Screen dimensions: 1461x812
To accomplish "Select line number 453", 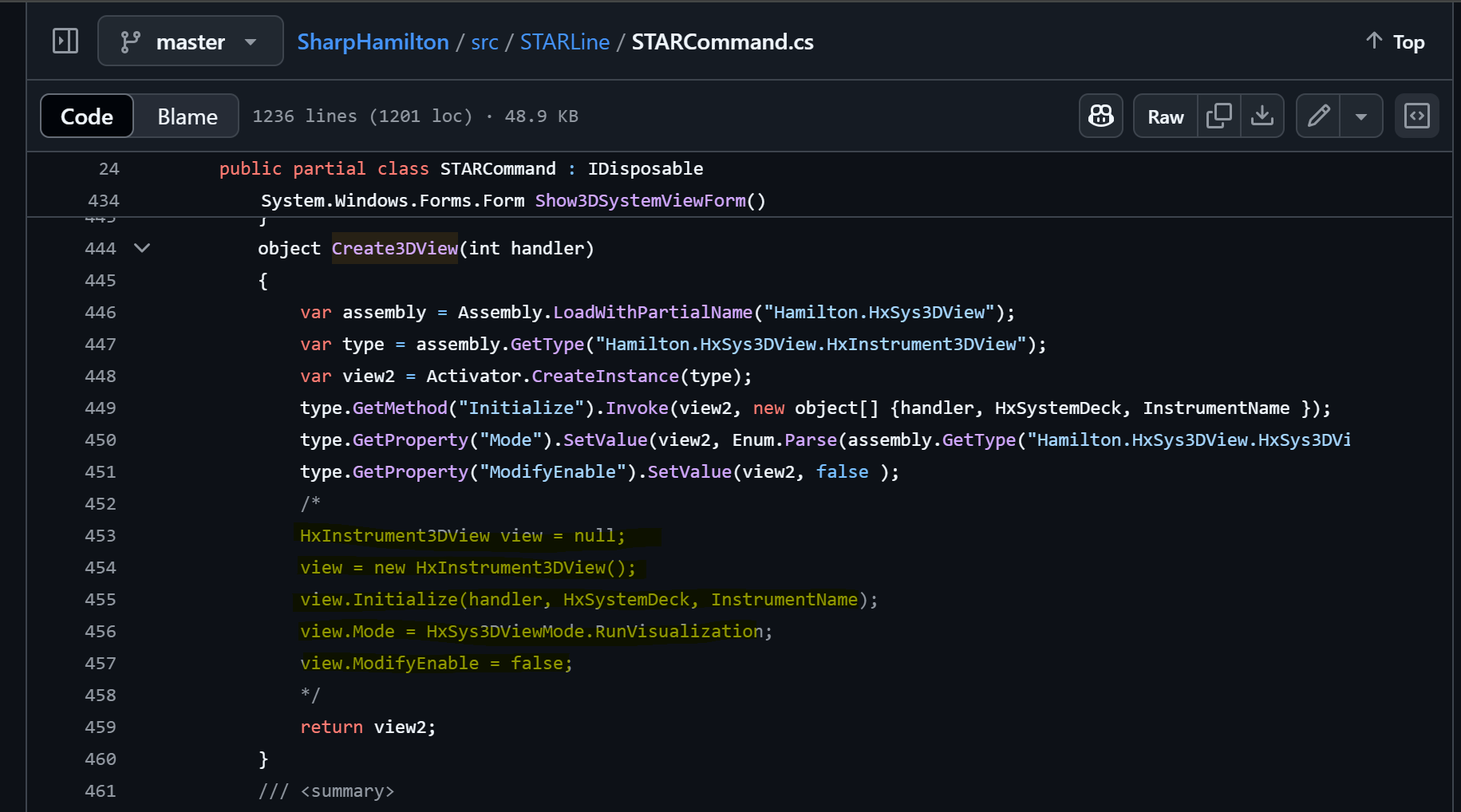I will click(101, 535).
